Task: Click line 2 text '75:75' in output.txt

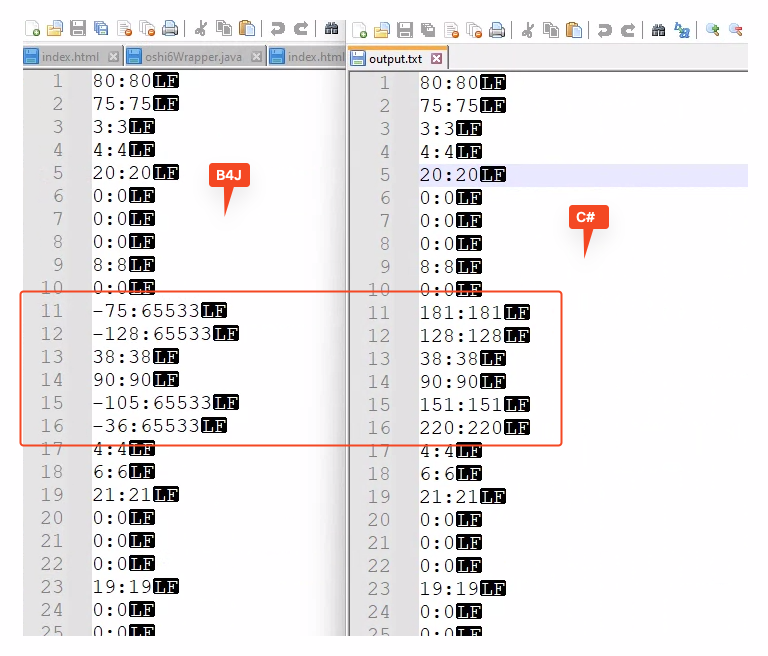Action: [449, 105]
